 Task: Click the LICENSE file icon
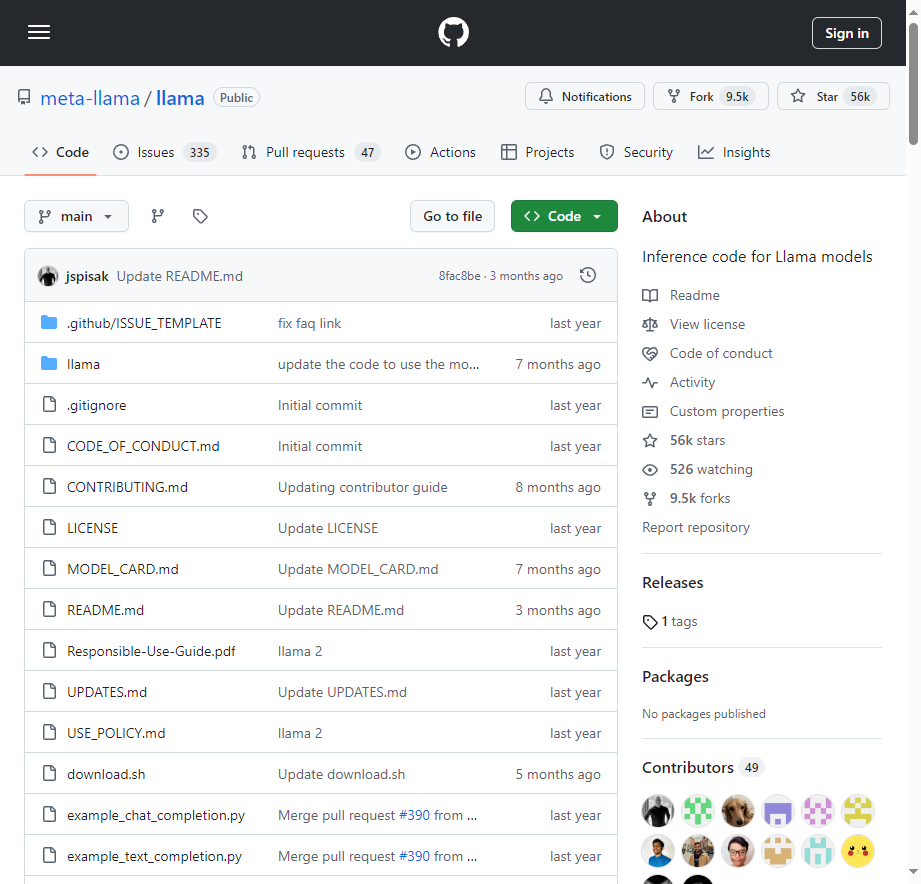pyautogui.click(x=49, y=527)
